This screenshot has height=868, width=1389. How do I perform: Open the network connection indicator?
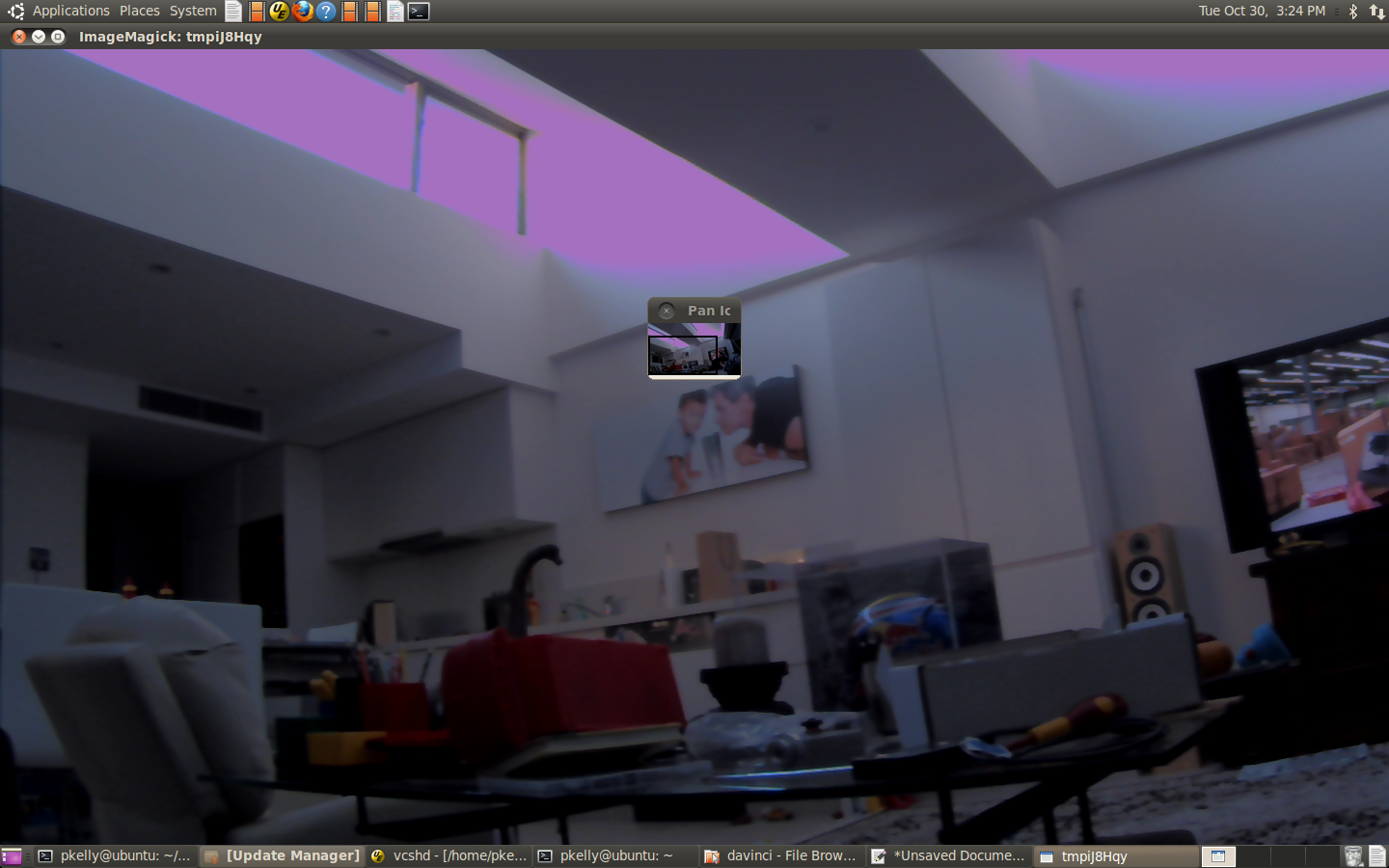tap(1376, 11)
